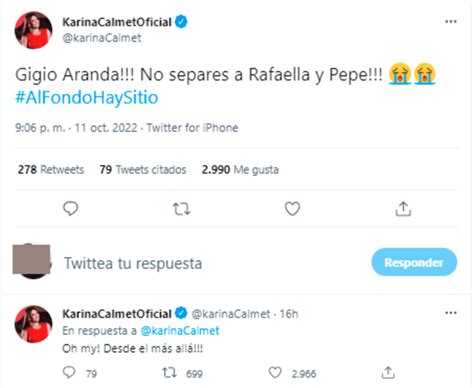Image resolution: width=474 pixels, height=388 pixels.
Task: Open KarinaCalmetOficial's profile picture on main tweet
Action: (x=33, y=30)
